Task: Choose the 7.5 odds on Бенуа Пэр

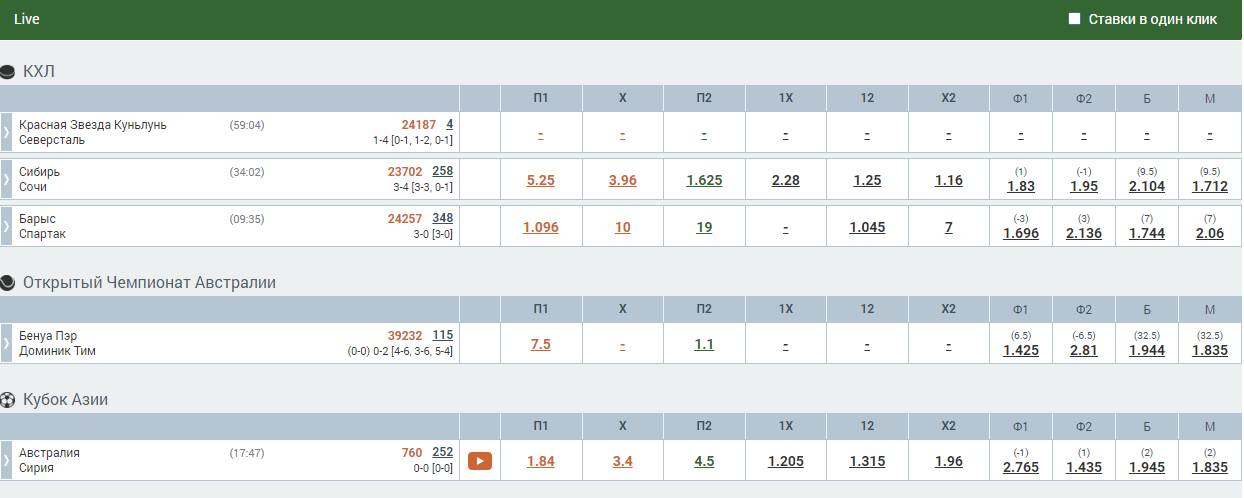Action: 540,344
